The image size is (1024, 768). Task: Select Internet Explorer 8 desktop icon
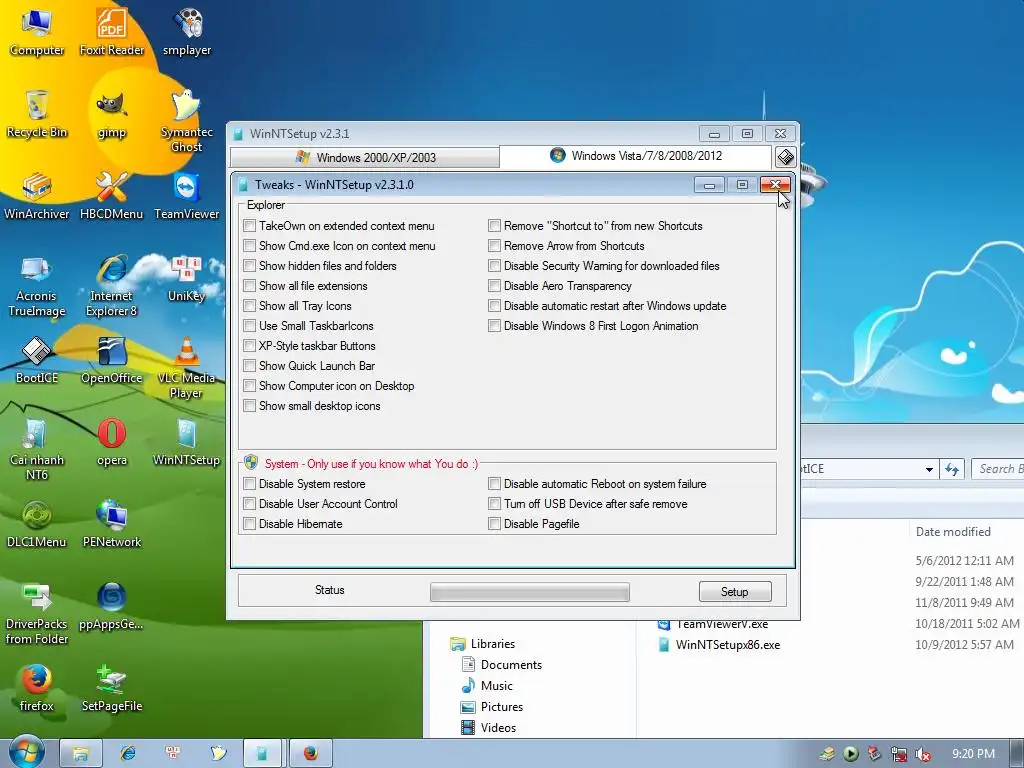112,285
